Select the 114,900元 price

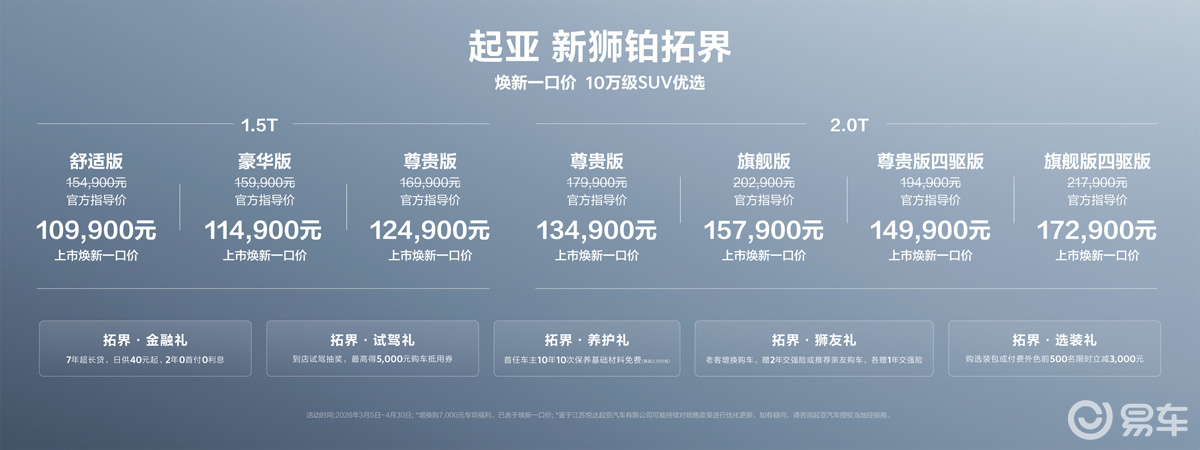(x=264, y=231)
